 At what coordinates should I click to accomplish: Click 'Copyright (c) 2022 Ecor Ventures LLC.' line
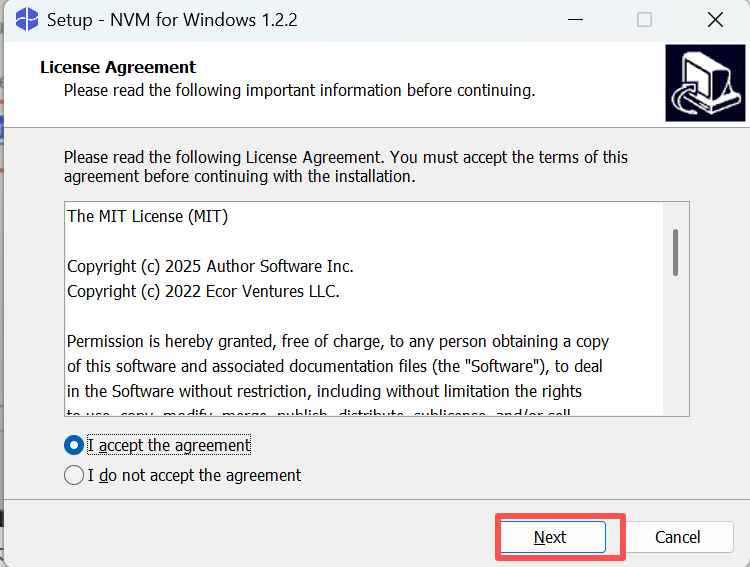pyautogui.click(x=203, y=291)
